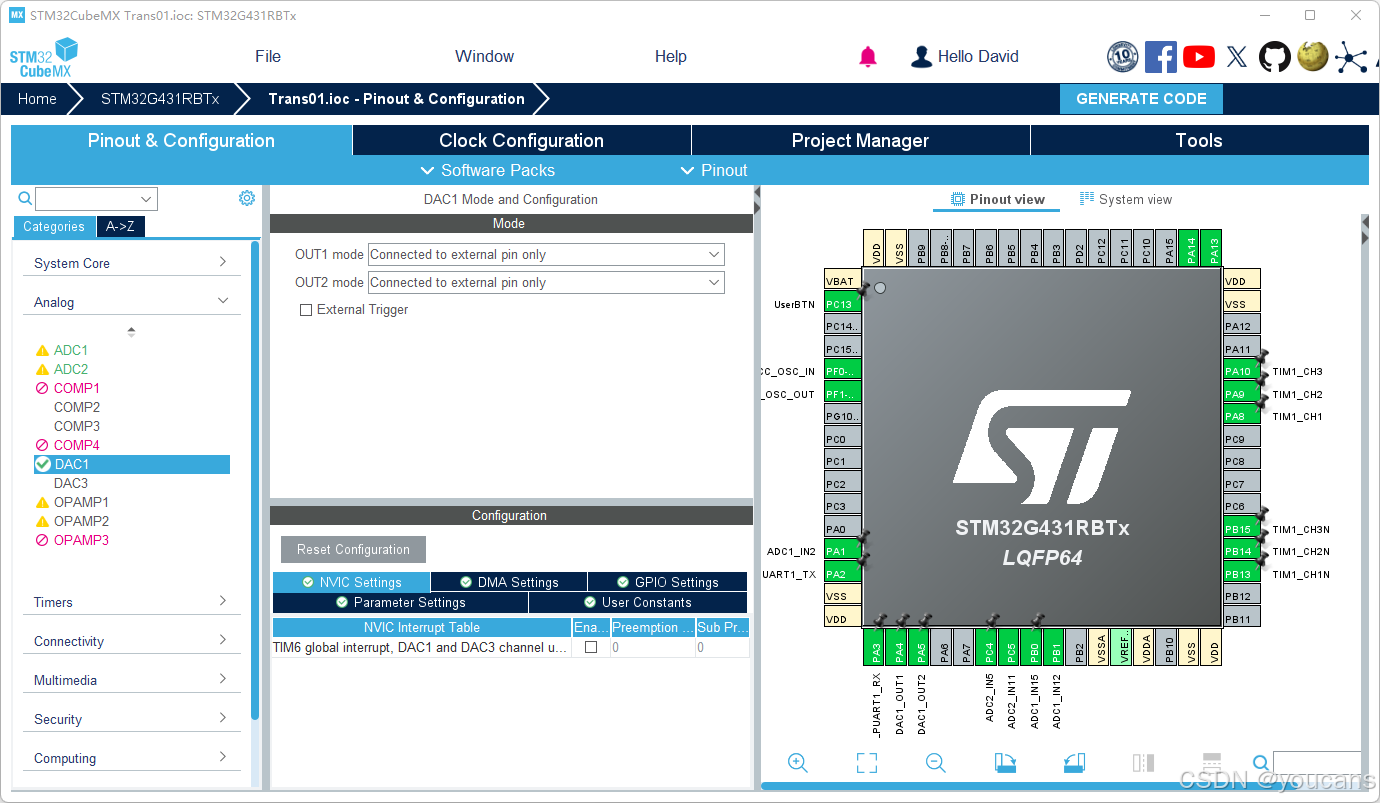Expand the Timers category
This screenshot has height=803, width=1380.
coord(131,602)
